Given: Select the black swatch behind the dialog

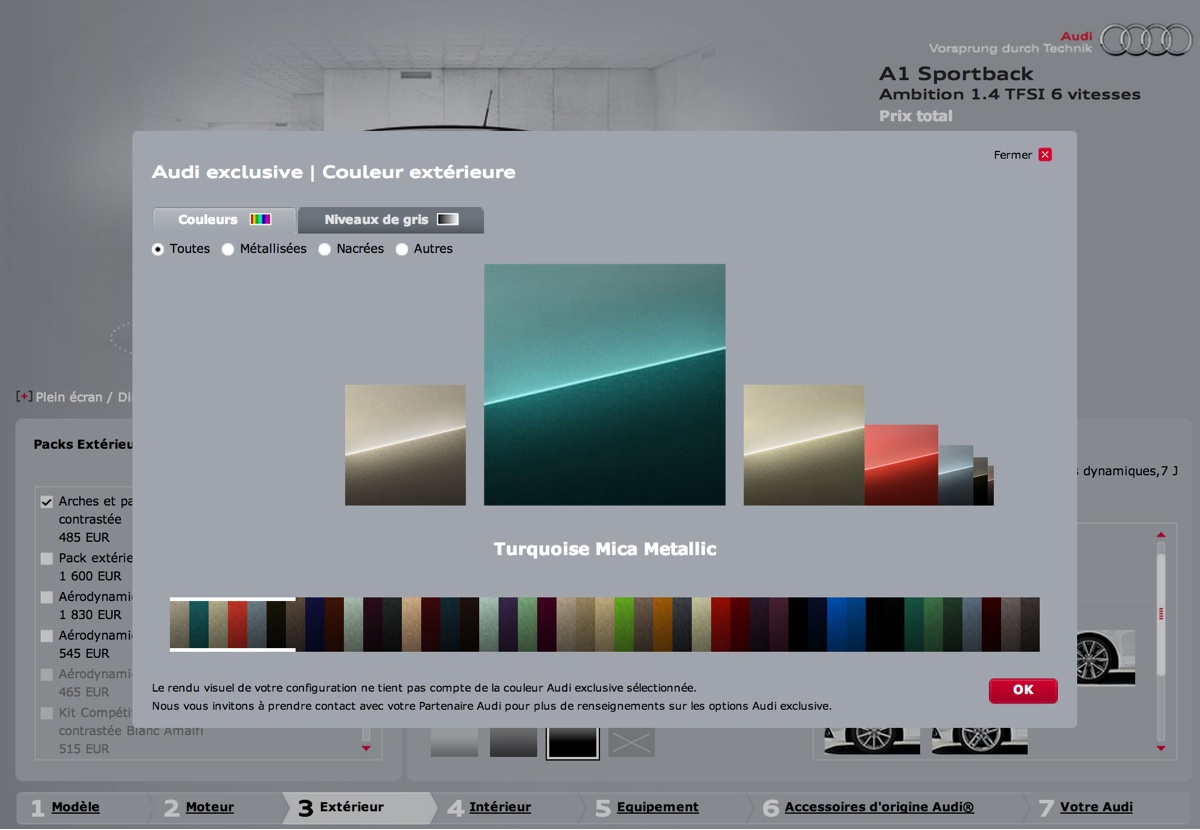Looking at the screenshot, I should tap(573, 742).
